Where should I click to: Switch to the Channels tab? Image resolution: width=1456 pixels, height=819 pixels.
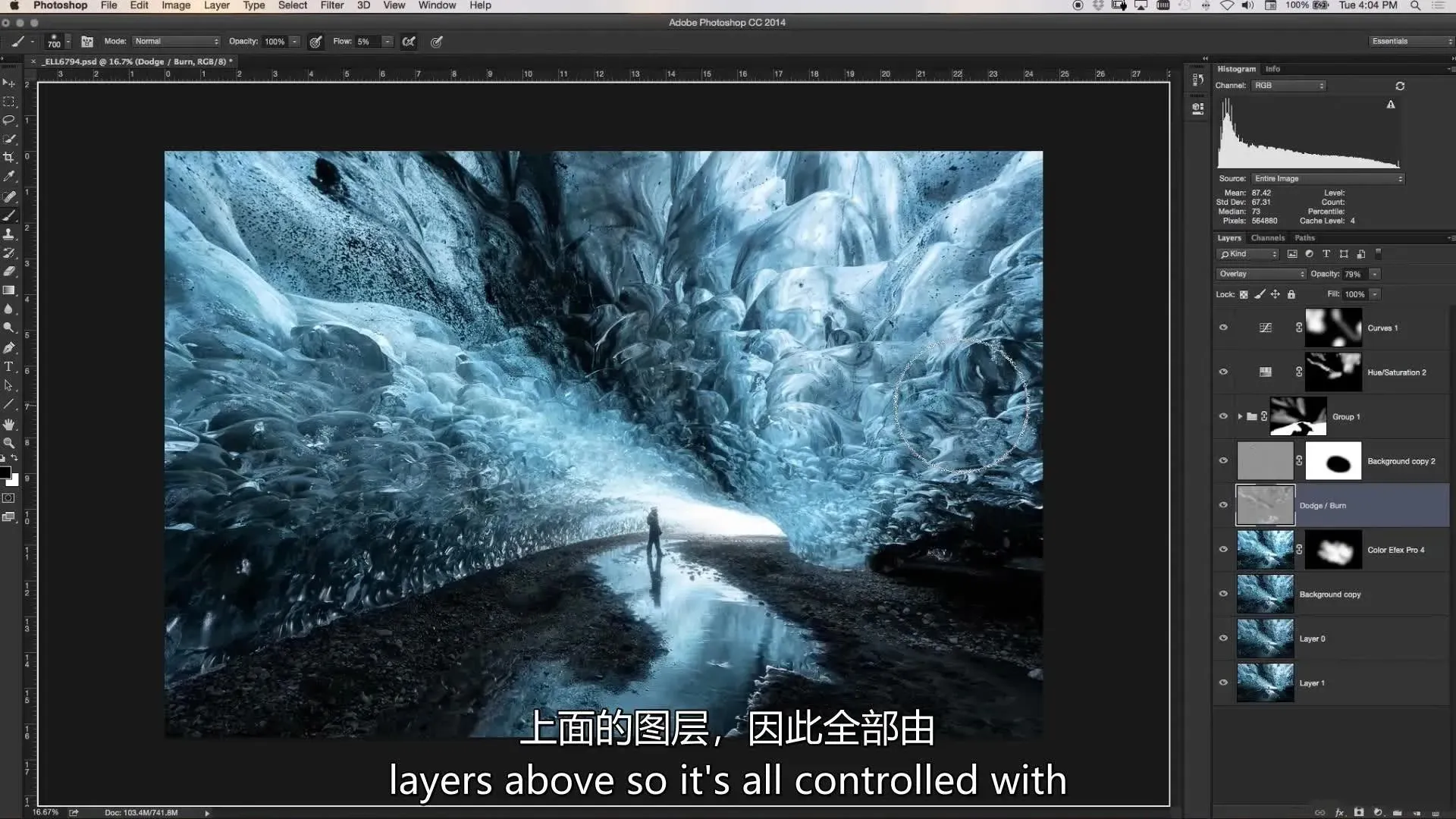[x=1268, y=238]
